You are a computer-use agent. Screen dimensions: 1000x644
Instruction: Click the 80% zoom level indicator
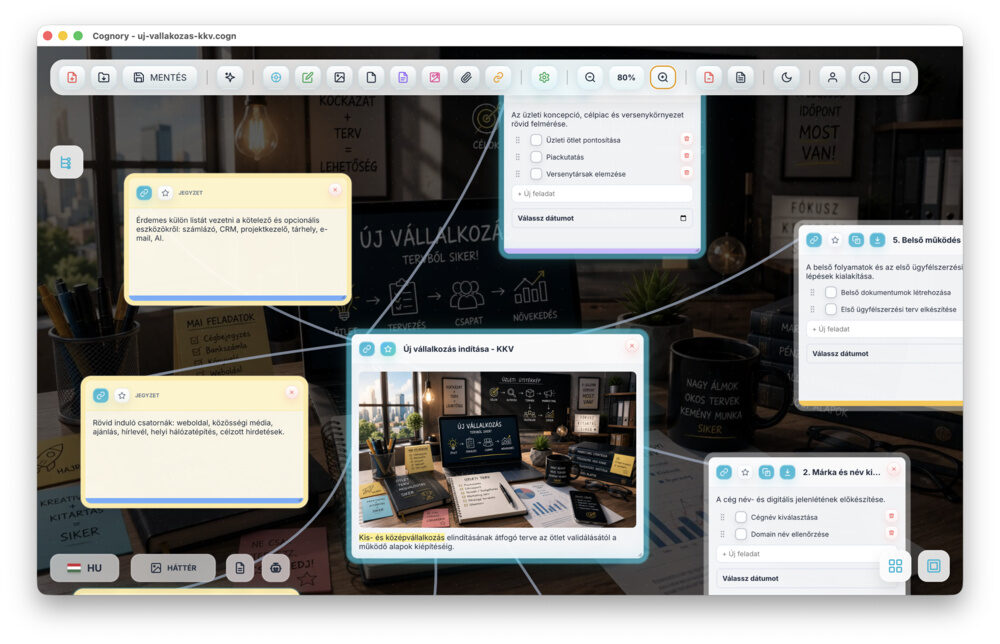click(626, 77)
